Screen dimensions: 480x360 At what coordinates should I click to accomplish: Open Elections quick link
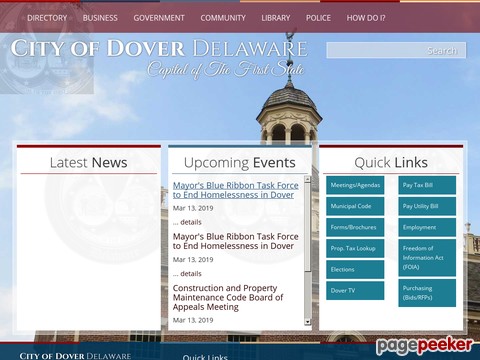click(x=355, y=269)
